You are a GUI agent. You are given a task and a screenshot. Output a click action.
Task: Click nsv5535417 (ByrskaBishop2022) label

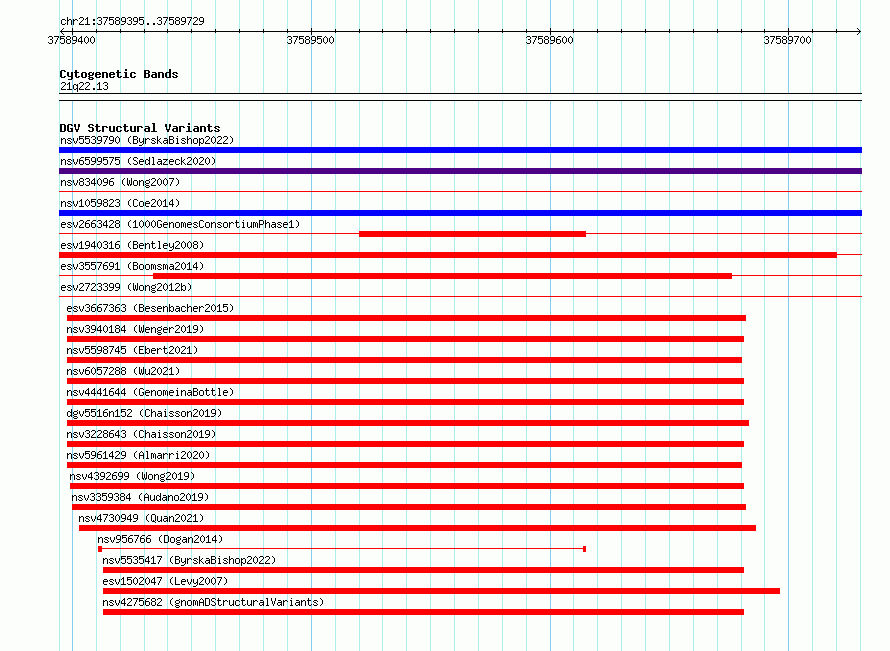coord(189,560)
